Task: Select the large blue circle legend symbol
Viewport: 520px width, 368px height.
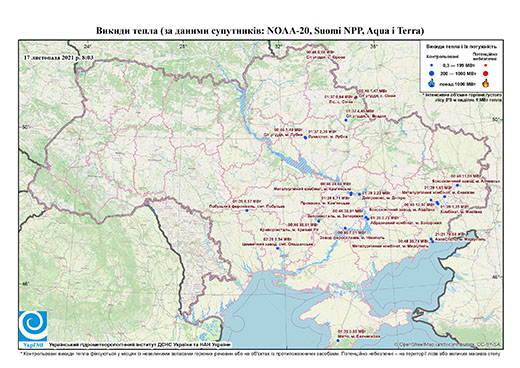Action: pos(432,73)
